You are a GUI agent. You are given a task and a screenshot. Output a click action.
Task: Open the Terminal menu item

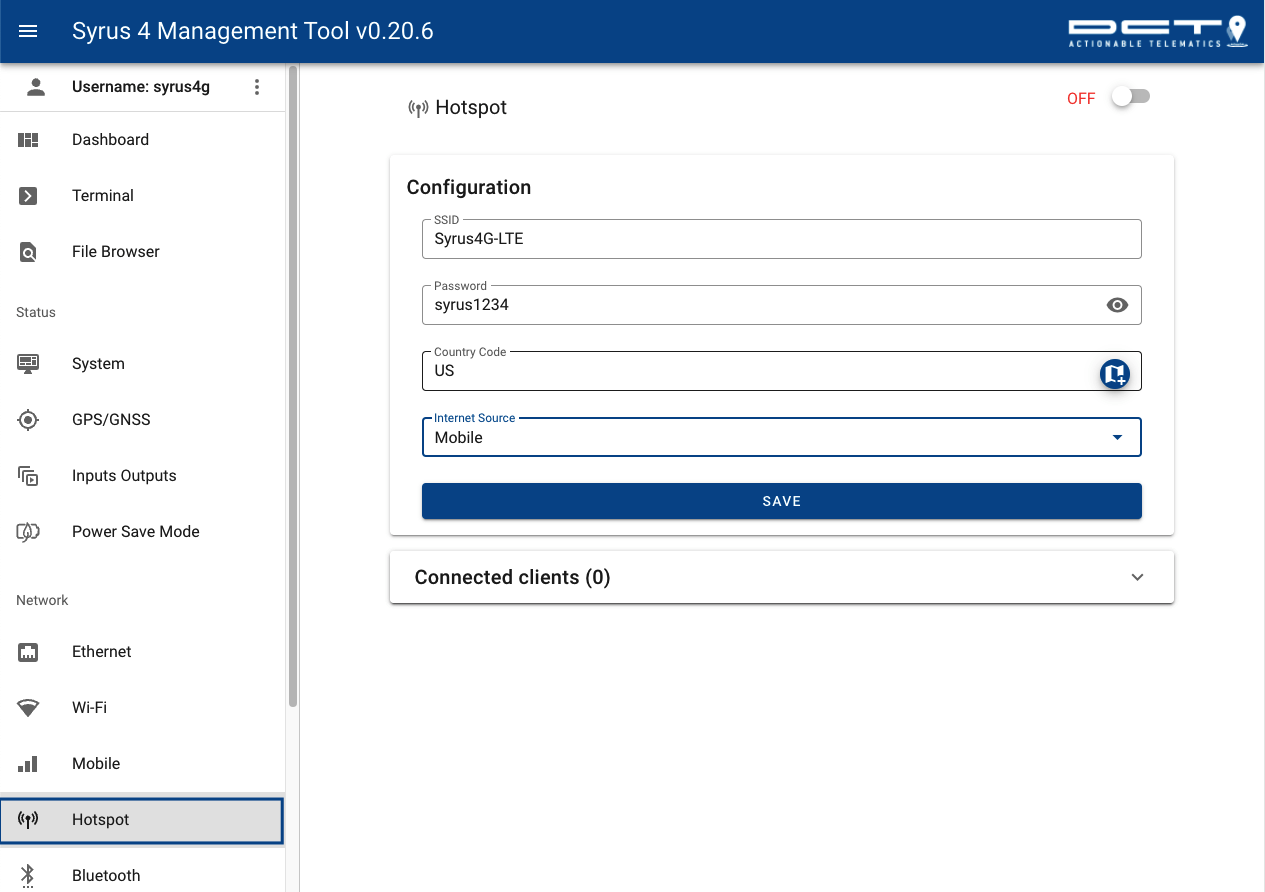pos(142,196)
